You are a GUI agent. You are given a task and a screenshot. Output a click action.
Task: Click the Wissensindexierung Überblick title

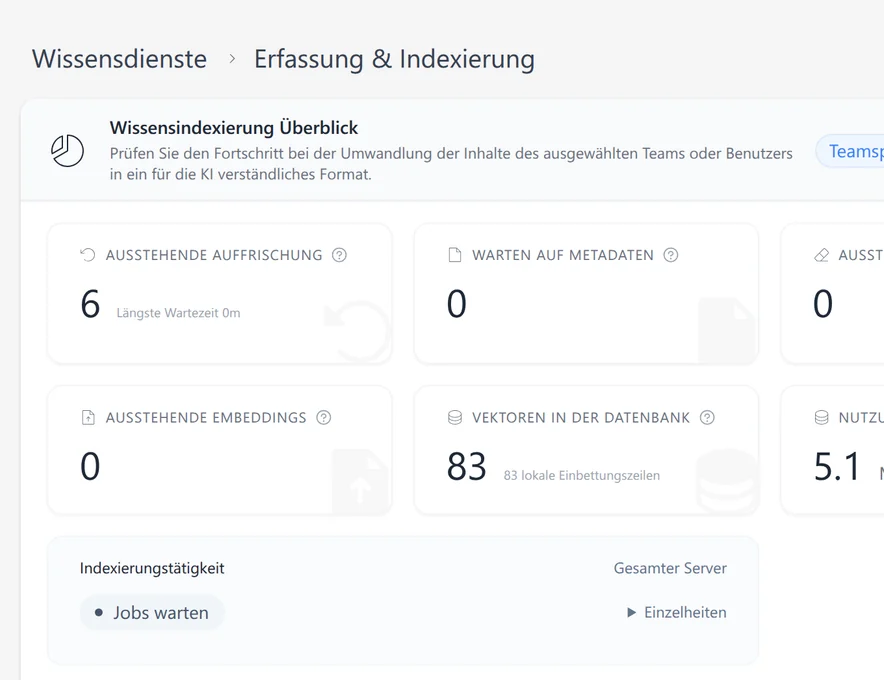[x=233, y=127]
